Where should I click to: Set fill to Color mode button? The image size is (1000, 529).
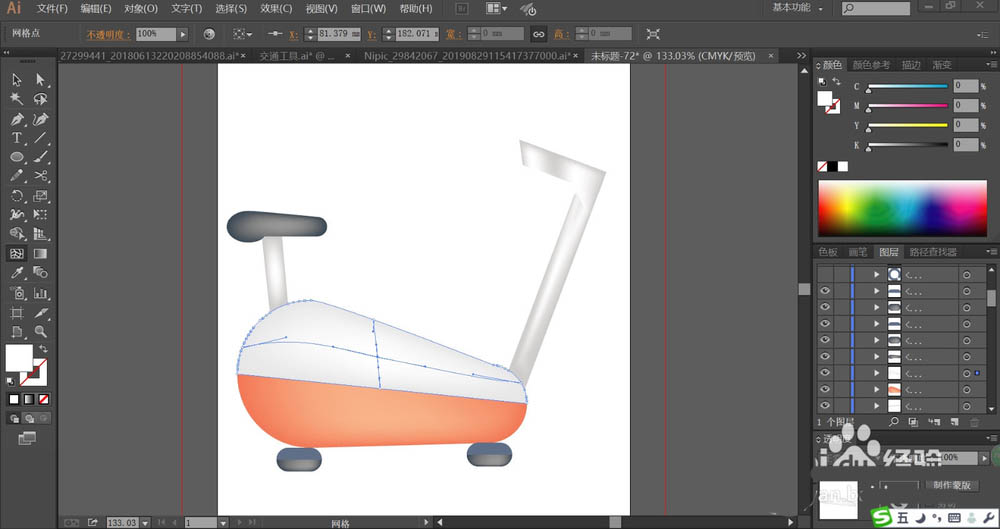14,399
